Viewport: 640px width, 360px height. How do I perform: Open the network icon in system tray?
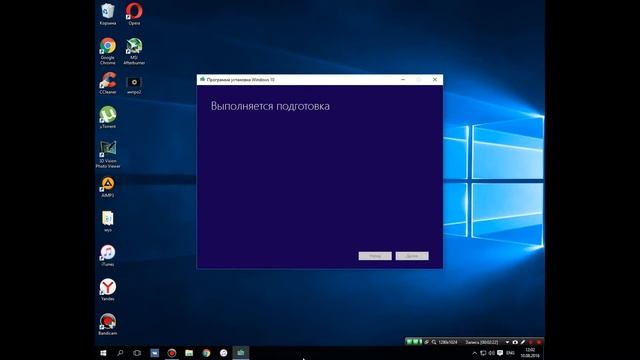click(483, 353)
